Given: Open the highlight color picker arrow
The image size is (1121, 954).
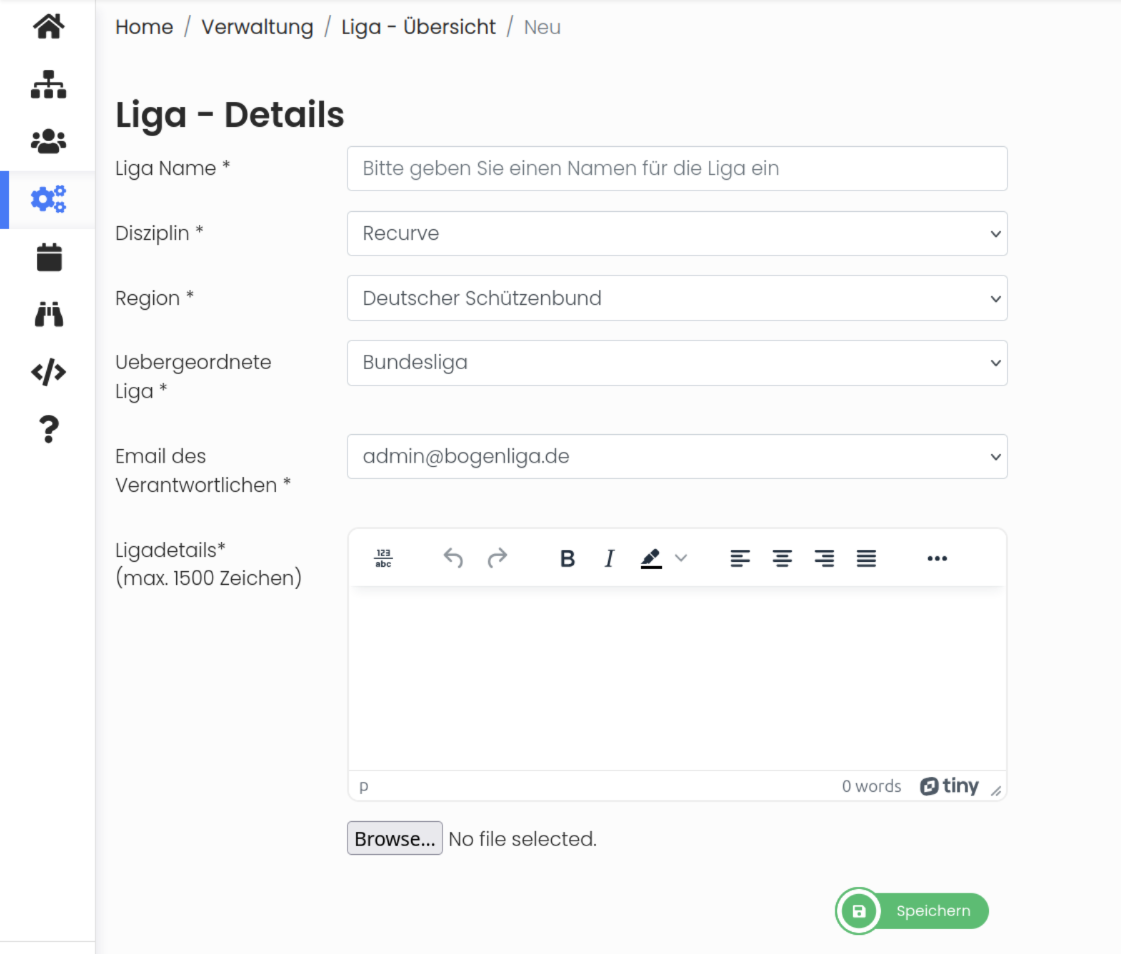Looking at the screenshot, I should 681,558.
